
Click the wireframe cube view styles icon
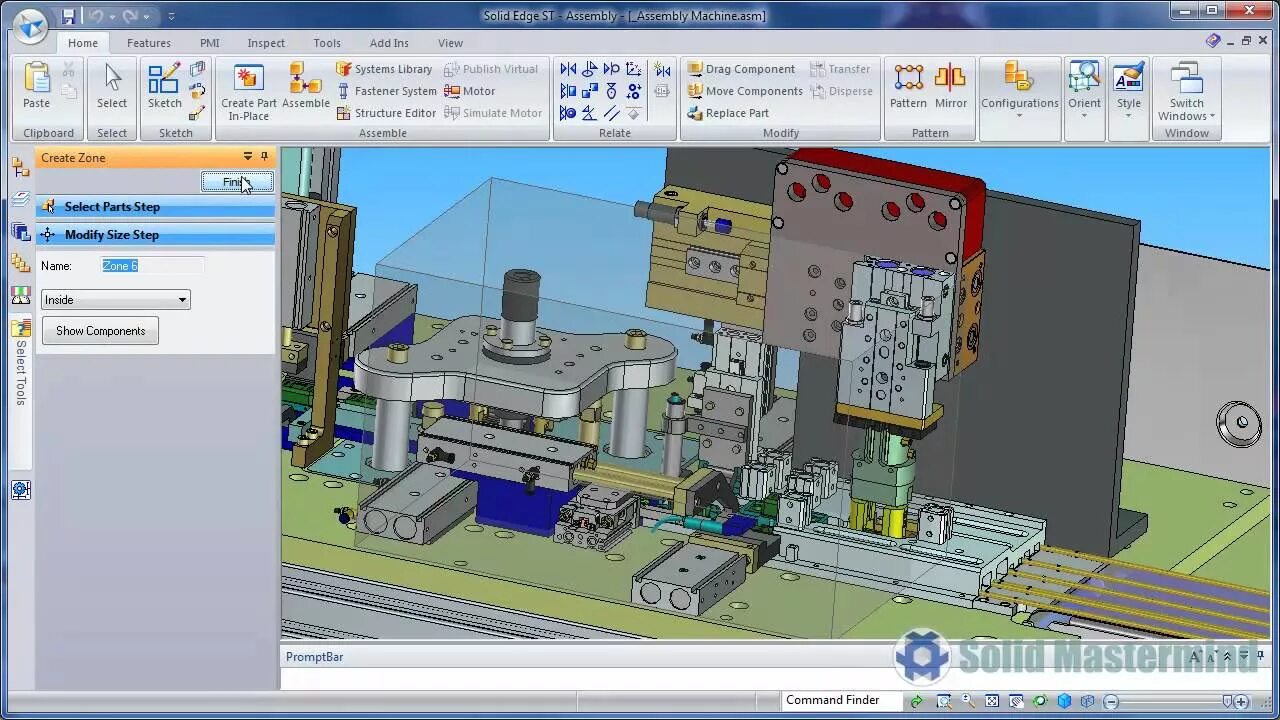[1088, 701]
